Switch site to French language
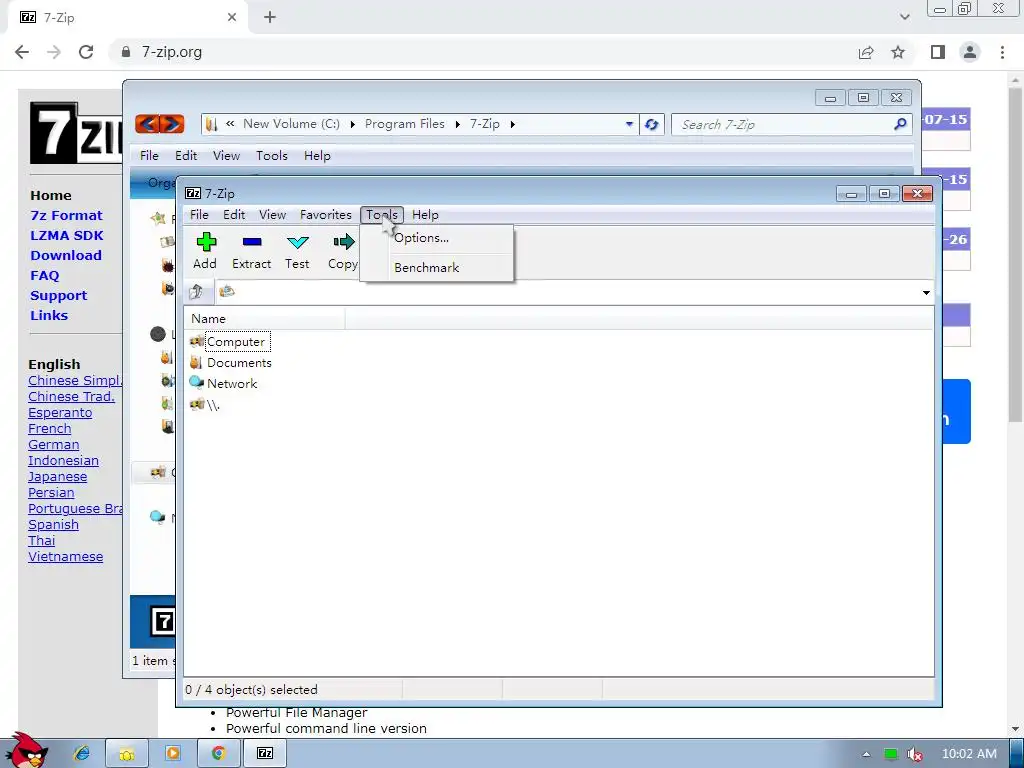The width and height of the screenshot is (1024, 768). (x=50, y=428)
